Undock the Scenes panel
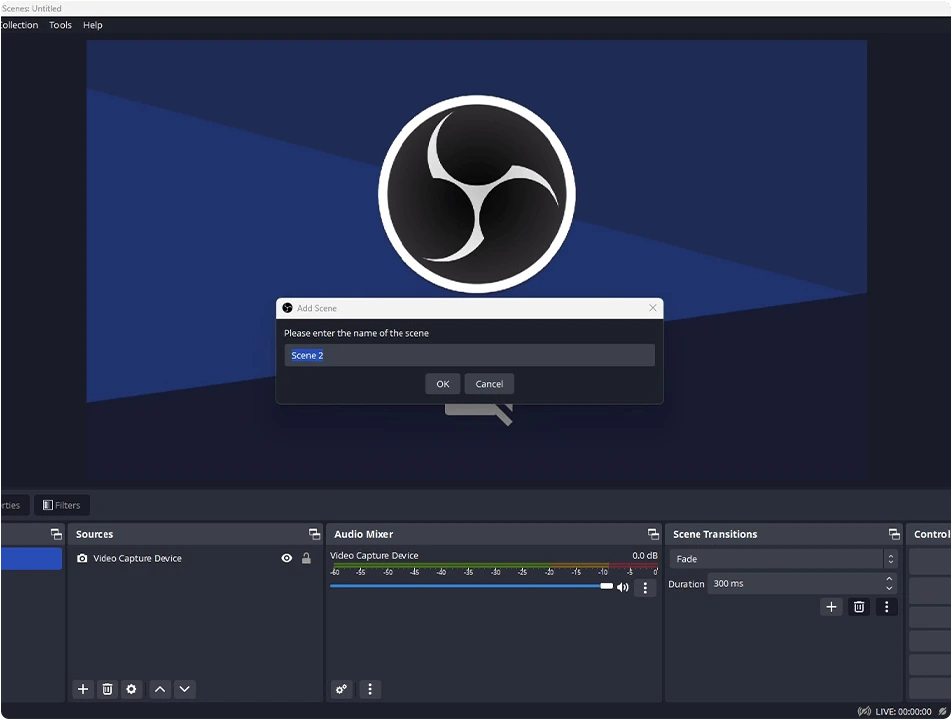Screen dimensions: 952x720 click(56, 534)
